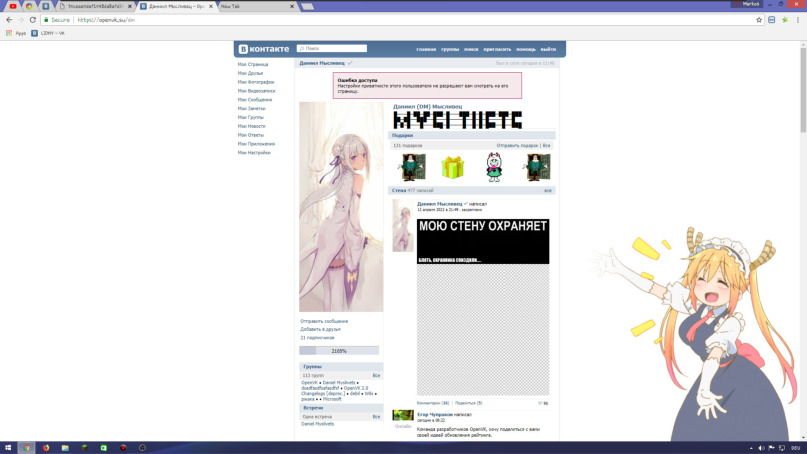Screen dimensions: 807x454
Task: Click Отправить подарок link
Action: tap(517, 146)
